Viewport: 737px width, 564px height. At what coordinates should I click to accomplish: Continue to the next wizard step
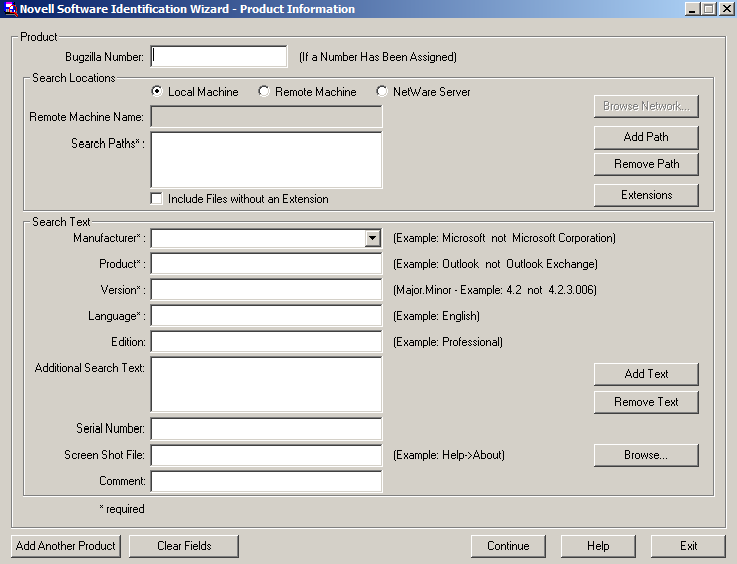point(508,546)
